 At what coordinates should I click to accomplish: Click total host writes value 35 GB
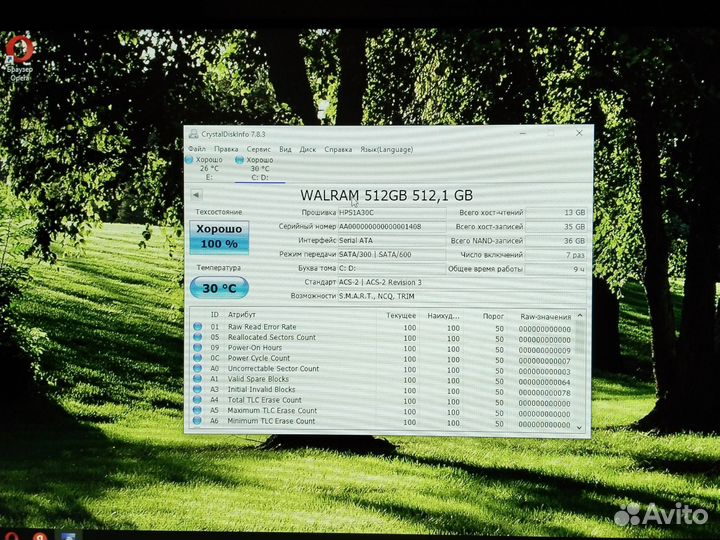pyautogui.click(x=556, y=227)
